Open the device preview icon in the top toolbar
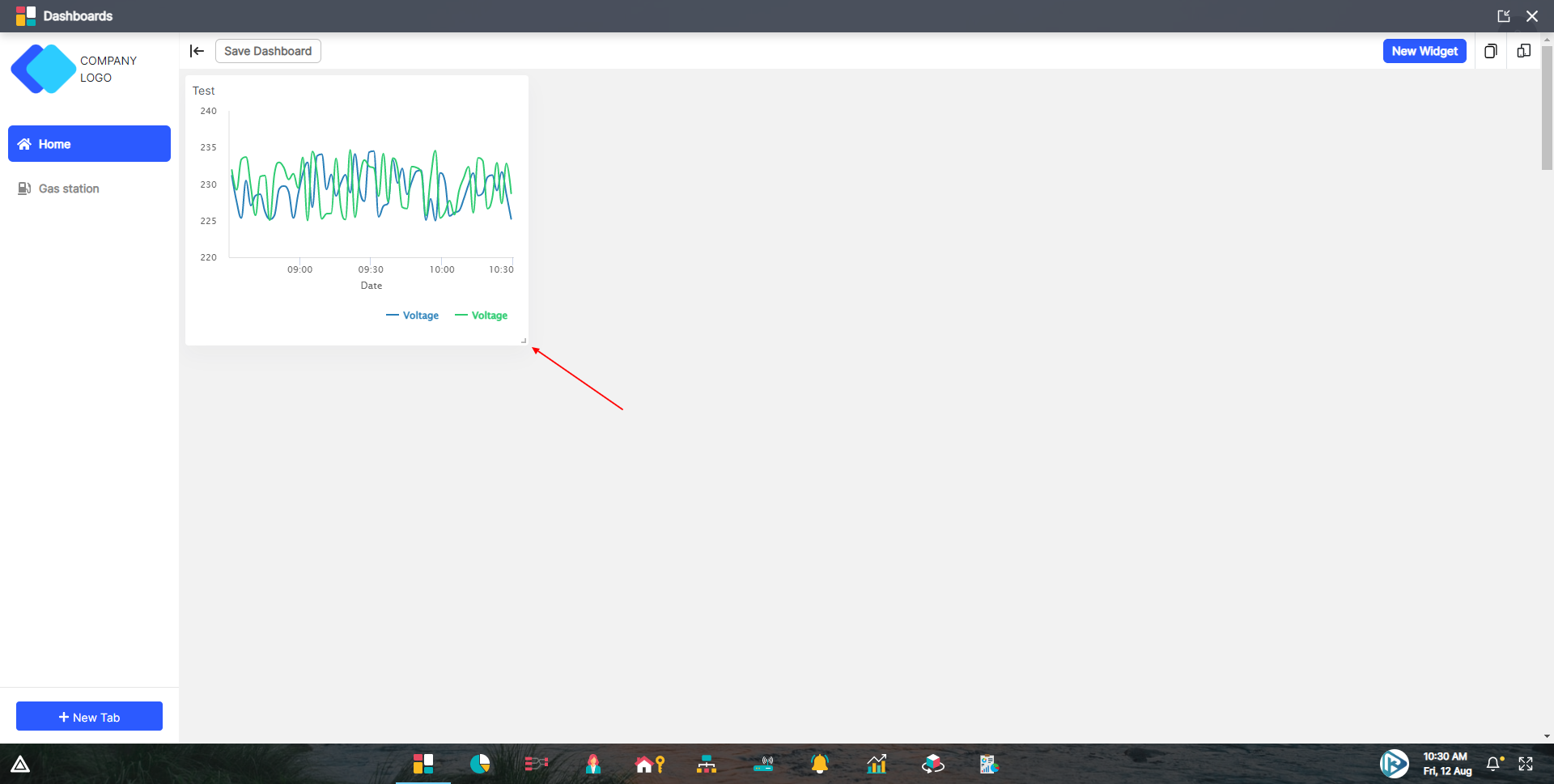The image size is (1554, 784). (1524, 51)
